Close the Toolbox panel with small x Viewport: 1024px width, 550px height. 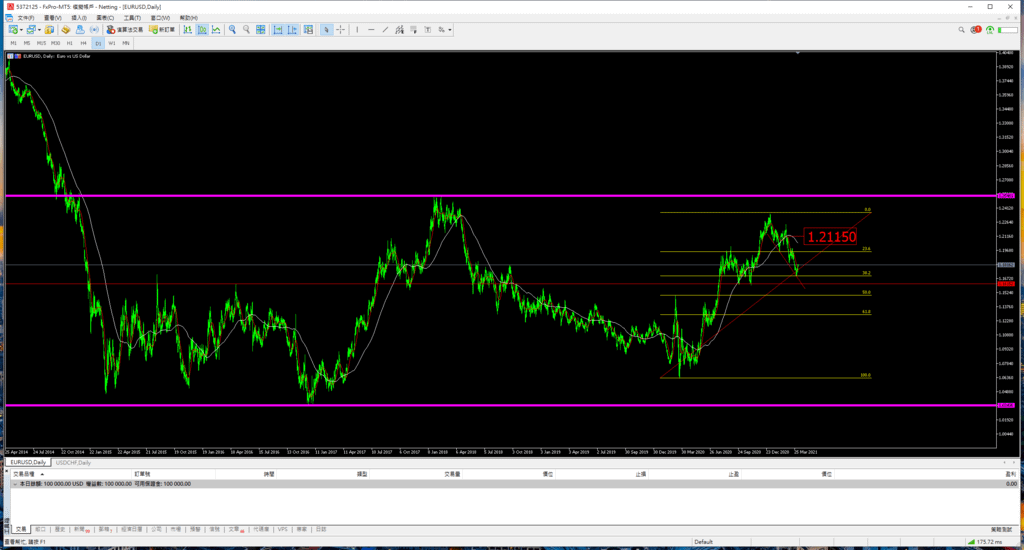pyautogui.click(x=7, y=470)
